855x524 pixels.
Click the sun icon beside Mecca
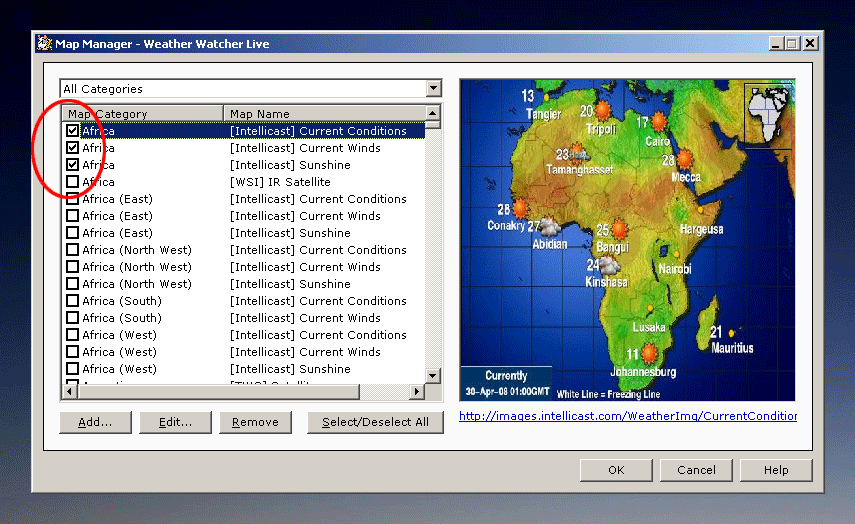pos(684,159)
